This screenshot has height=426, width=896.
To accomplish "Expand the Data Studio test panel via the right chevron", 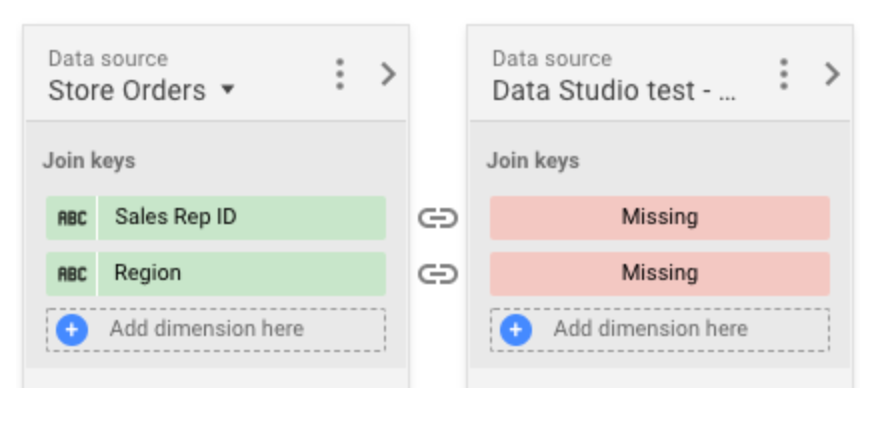I will point(831,74).
